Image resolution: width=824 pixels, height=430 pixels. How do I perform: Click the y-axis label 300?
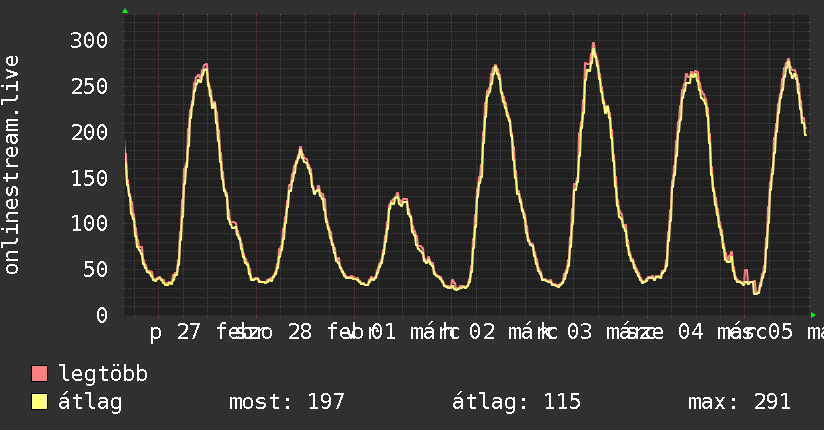89,40
